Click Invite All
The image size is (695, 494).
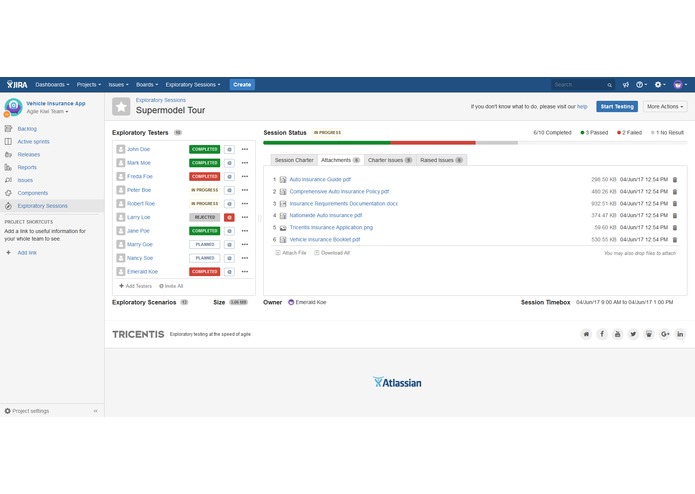click(x=171, y=286)
